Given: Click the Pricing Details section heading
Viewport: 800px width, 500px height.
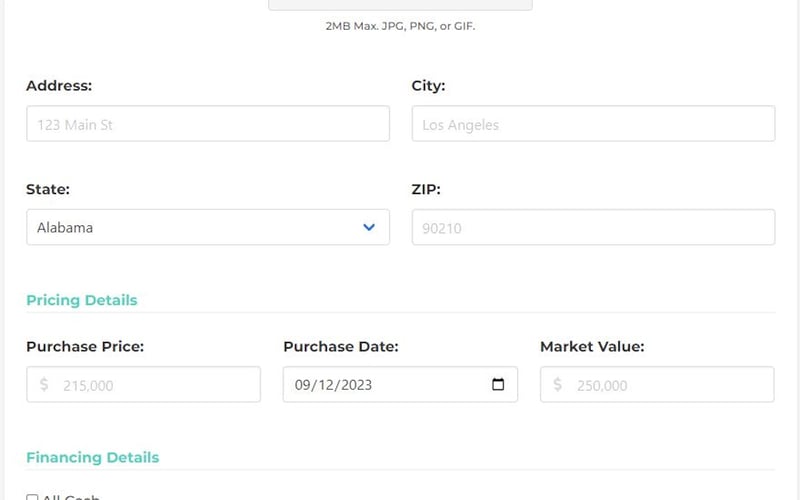Looking at the screenshot, I should [x=82, y=300].
